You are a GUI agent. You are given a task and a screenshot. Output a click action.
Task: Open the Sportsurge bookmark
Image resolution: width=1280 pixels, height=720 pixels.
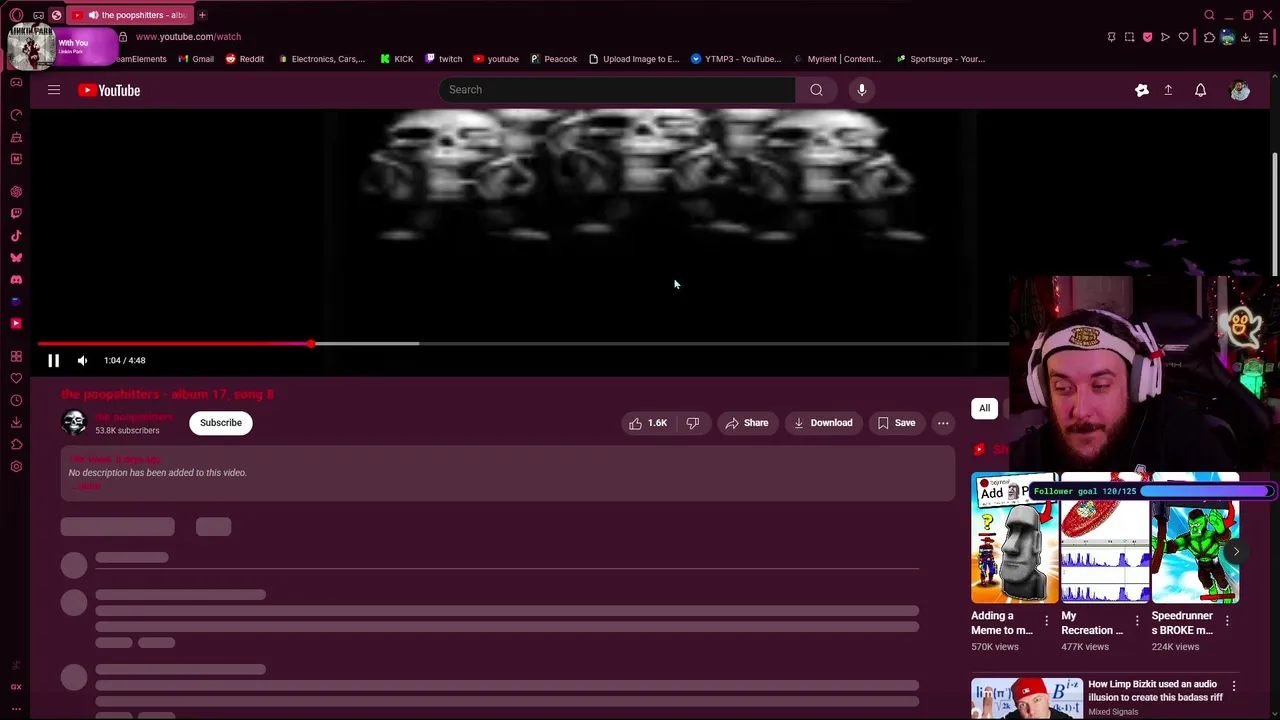tap(941, 59)
